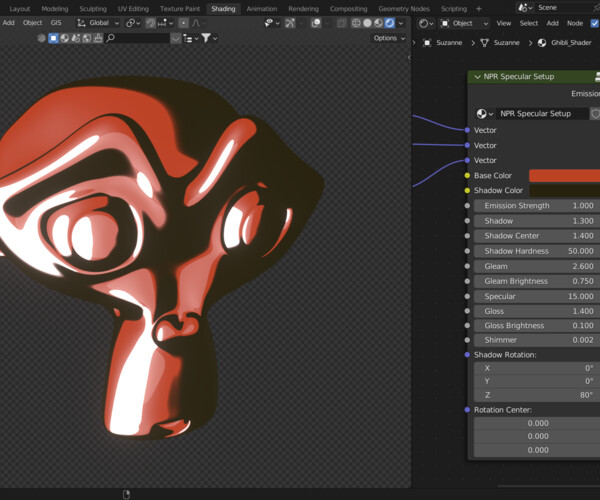The image size is (600, 500).
Task: Toggle the Use Nodes checkbox
Action: coord(595,23)
